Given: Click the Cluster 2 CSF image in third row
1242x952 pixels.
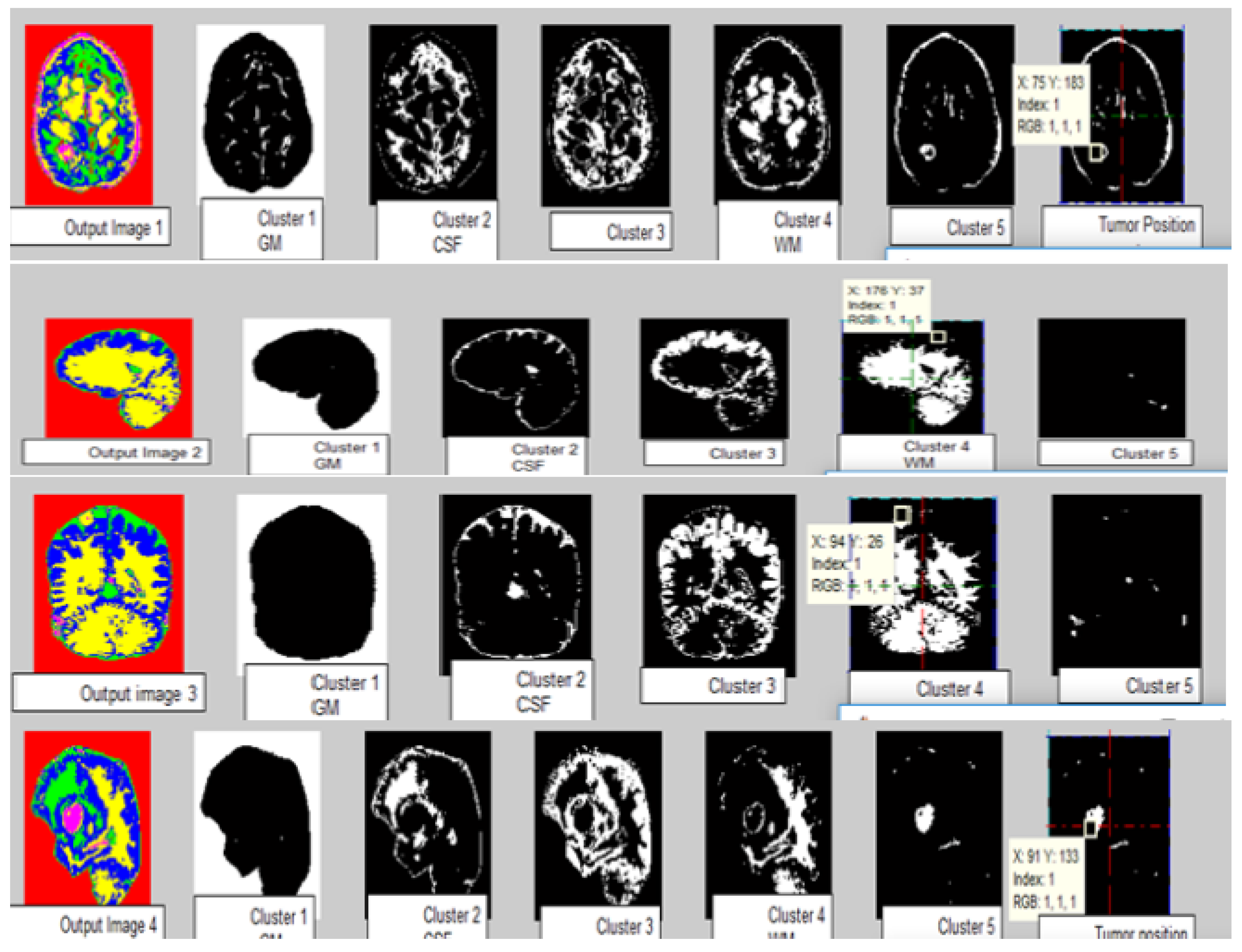Looking at the screenshot, I should 515,578.
